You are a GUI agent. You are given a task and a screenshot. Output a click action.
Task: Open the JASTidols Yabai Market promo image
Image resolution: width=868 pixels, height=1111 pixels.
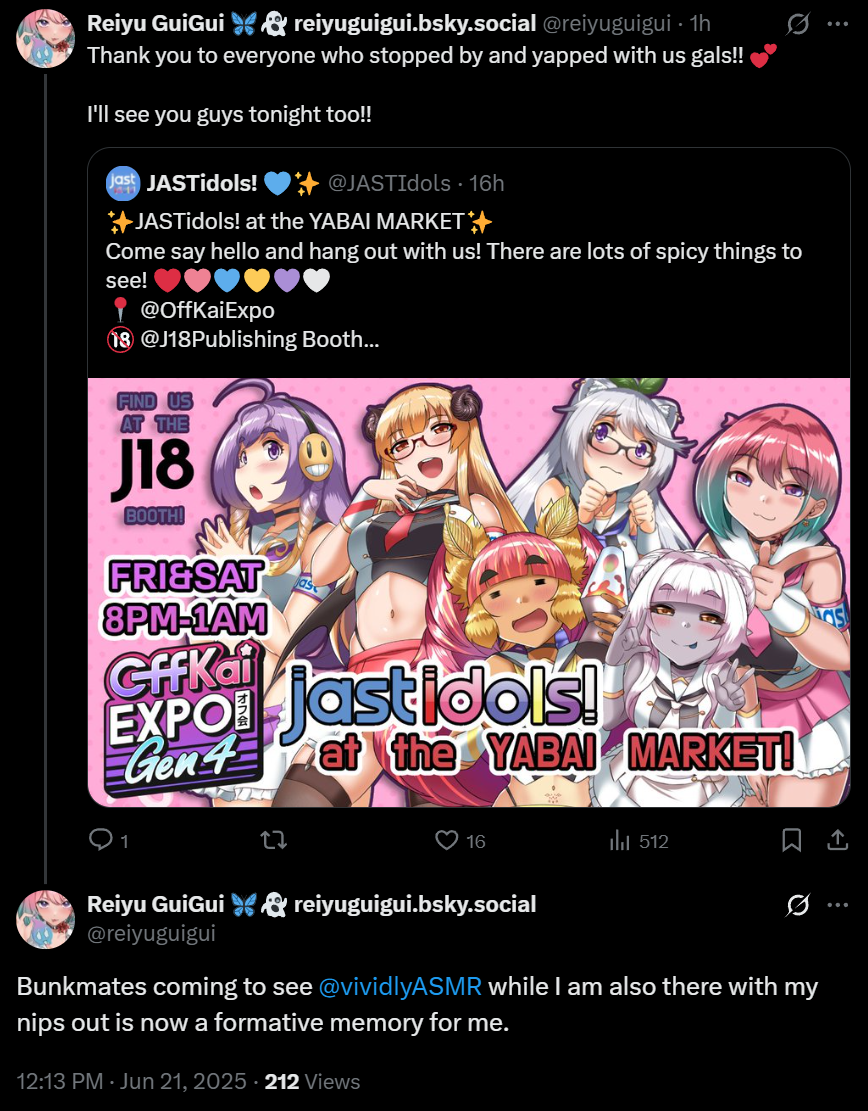pyautogui.click(x=468, y=592)
